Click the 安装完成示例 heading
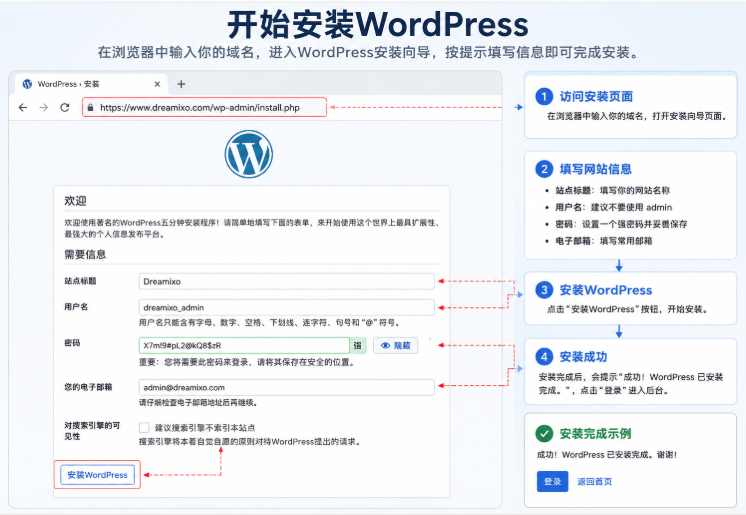746x515 pixels. pyautogui.click(x=595, y=434)
